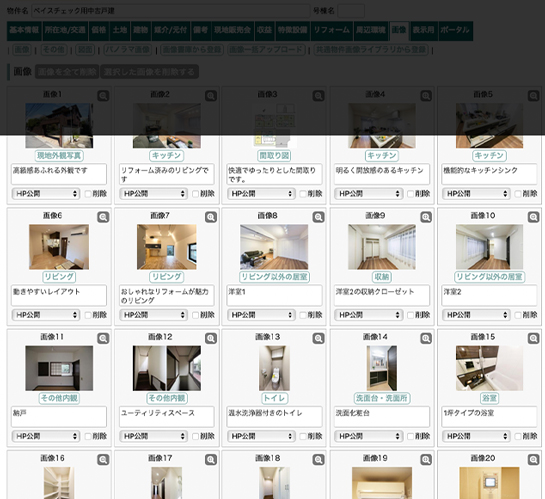The height and width of the screenshot is (499, 545).
Task: Click the magnifier icon for 画像19
Action: tap(426, 460)
